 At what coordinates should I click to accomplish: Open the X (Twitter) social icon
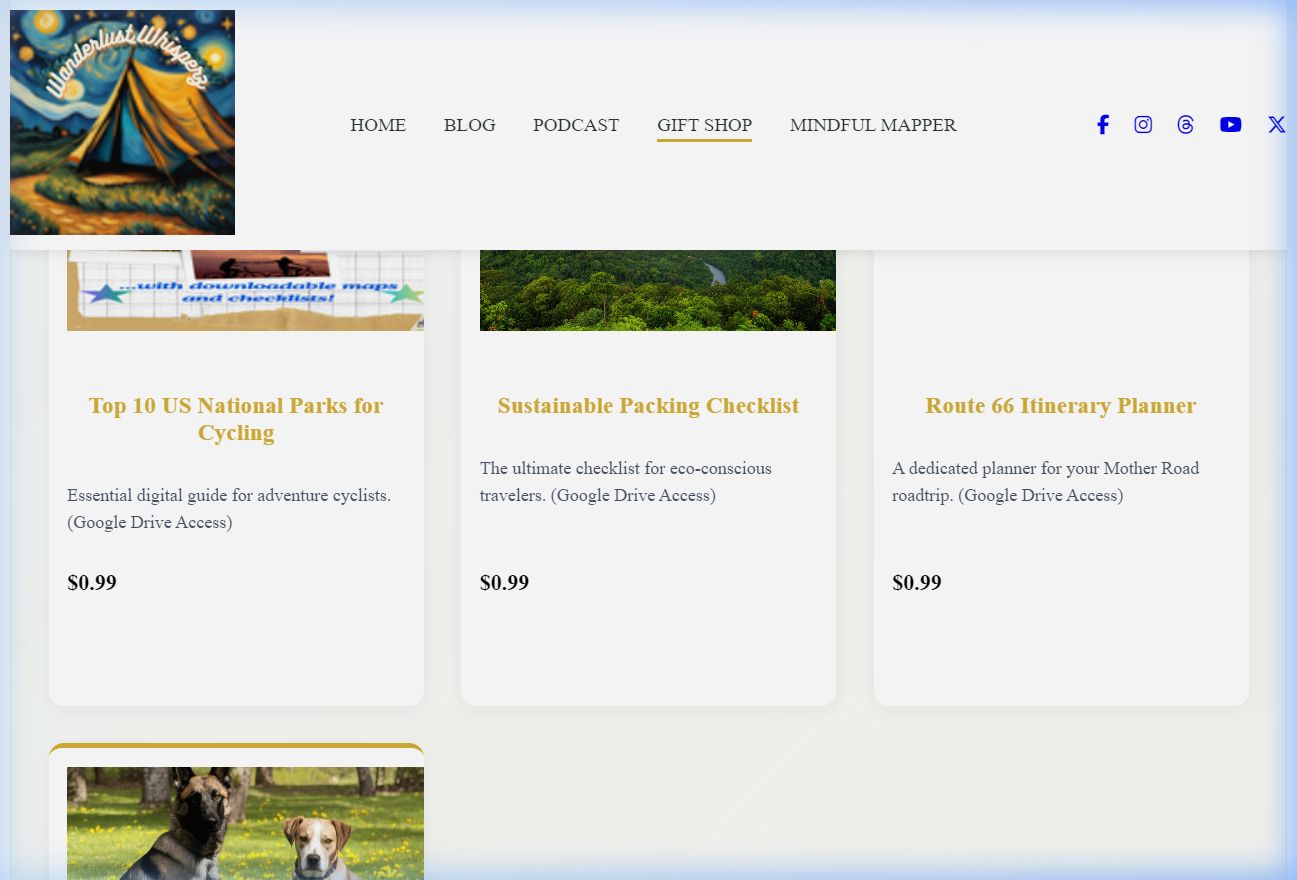pos(1276,125)
